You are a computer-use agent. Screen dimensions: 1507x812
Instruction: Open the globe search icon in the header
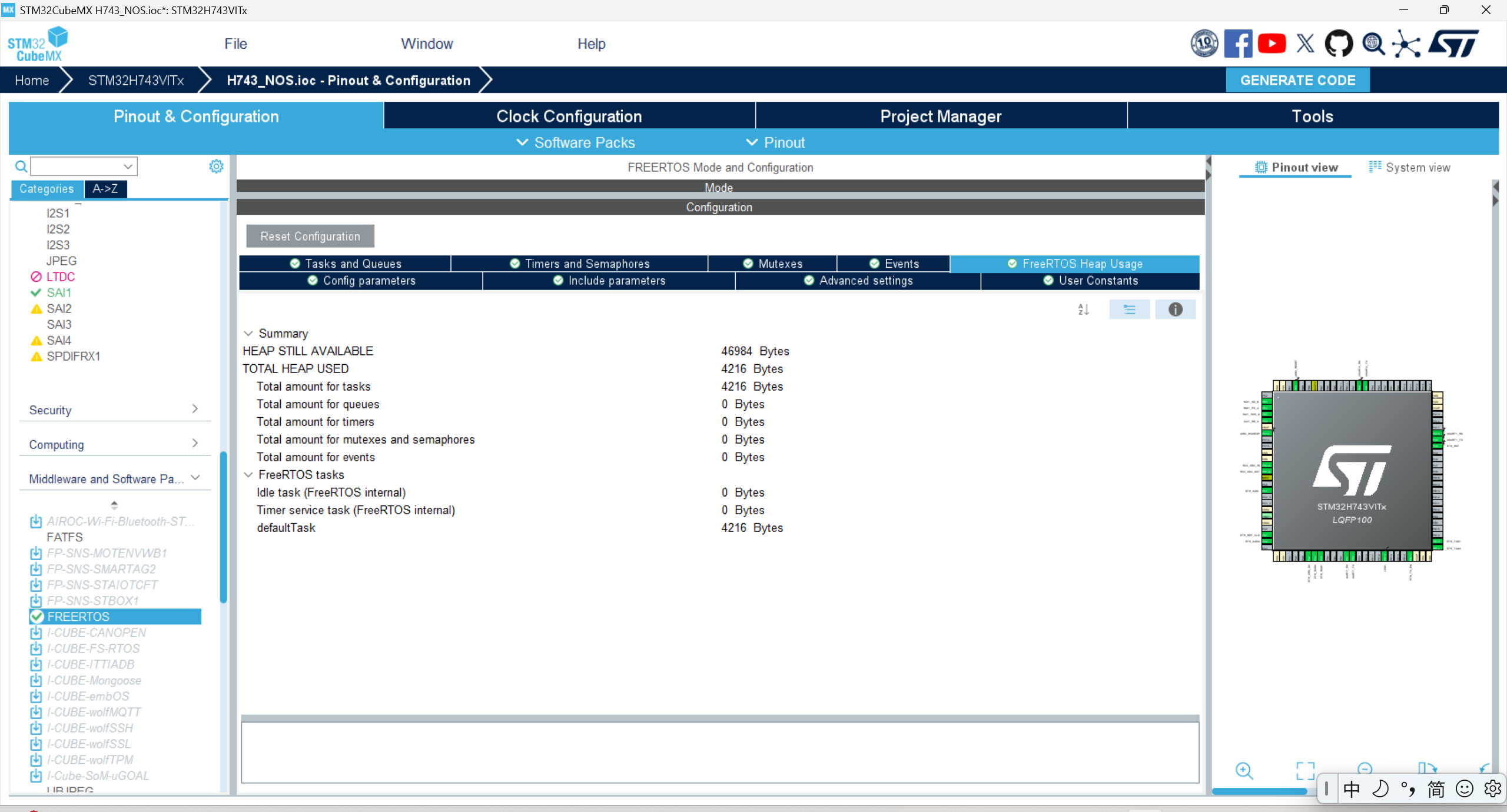pyautogui.click(x=1373, y=44)
